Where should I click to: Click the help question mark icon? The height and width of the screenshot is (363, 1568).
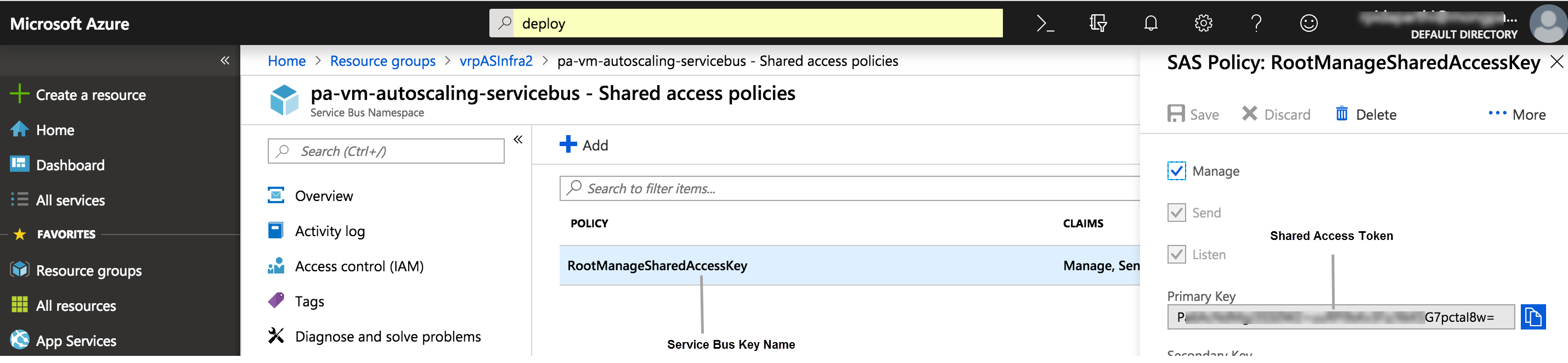(x=1256, y=24)
